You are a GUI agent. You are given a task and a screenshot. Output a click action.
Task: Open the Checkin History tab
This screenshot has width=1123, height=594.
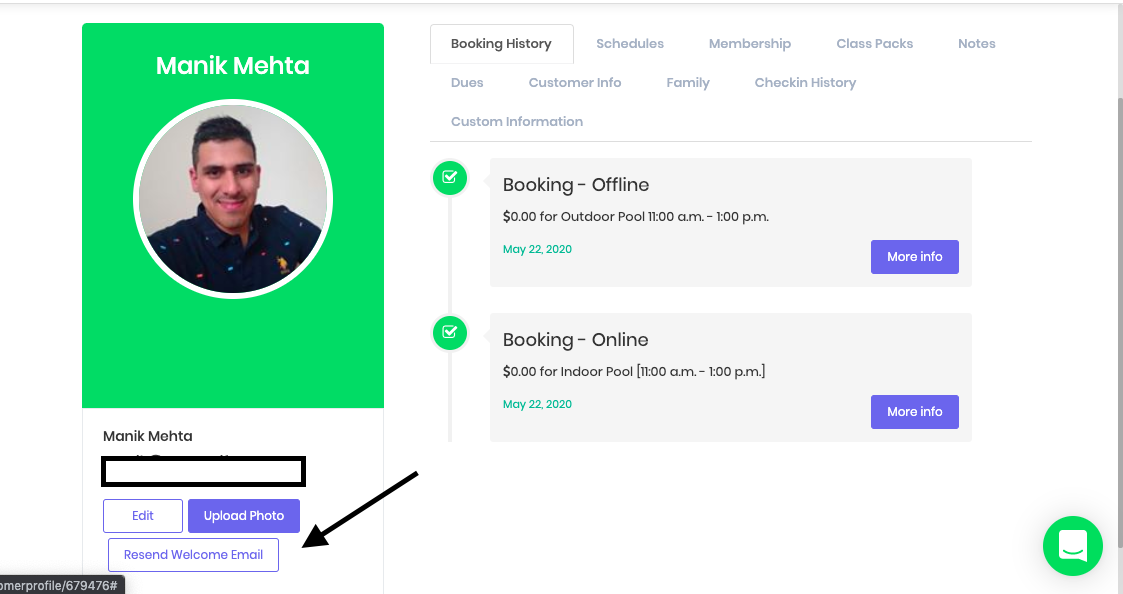pos(805,83)
